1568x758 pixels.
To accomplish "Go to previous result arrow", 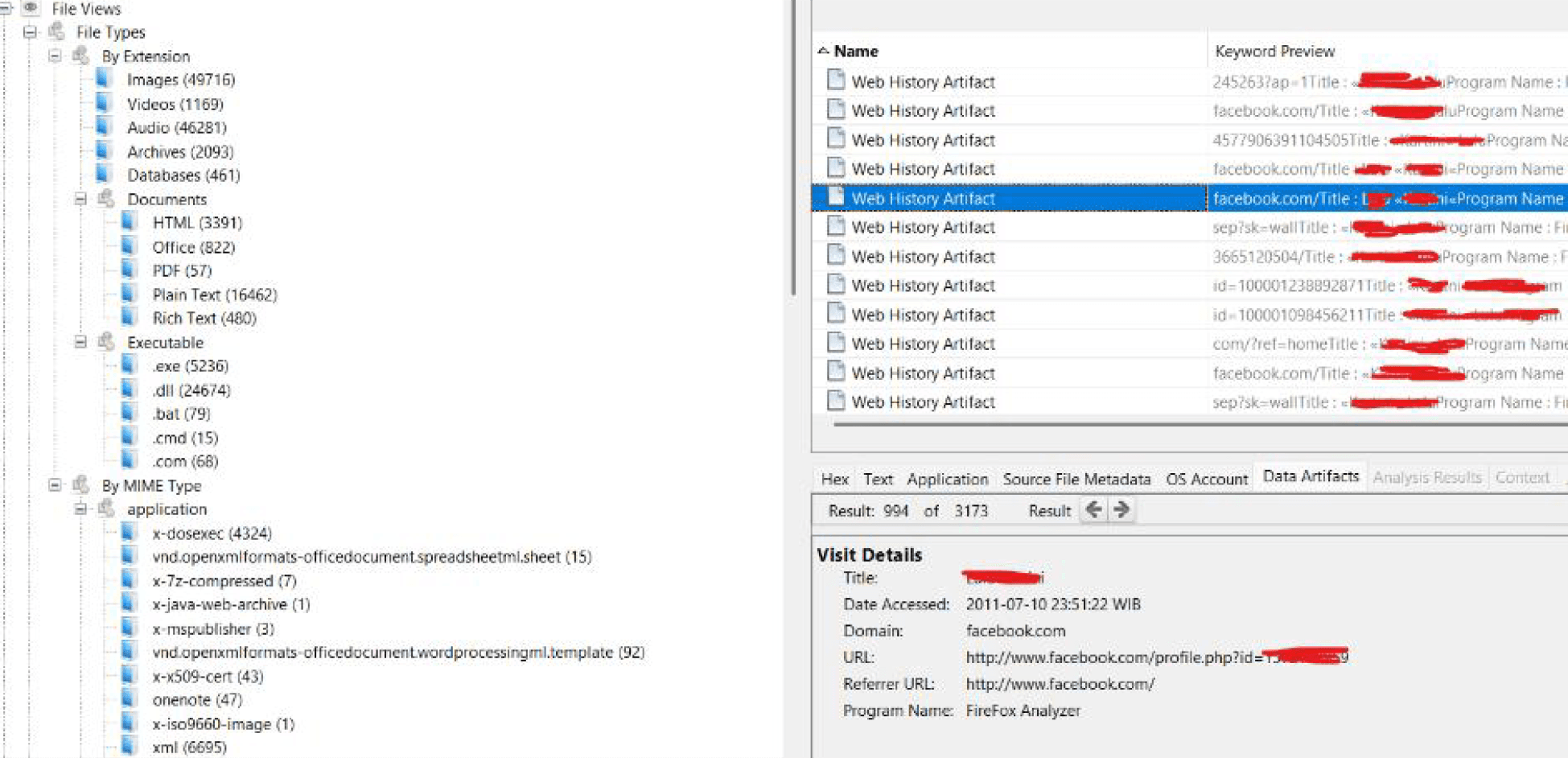I will pos(1093,509).
